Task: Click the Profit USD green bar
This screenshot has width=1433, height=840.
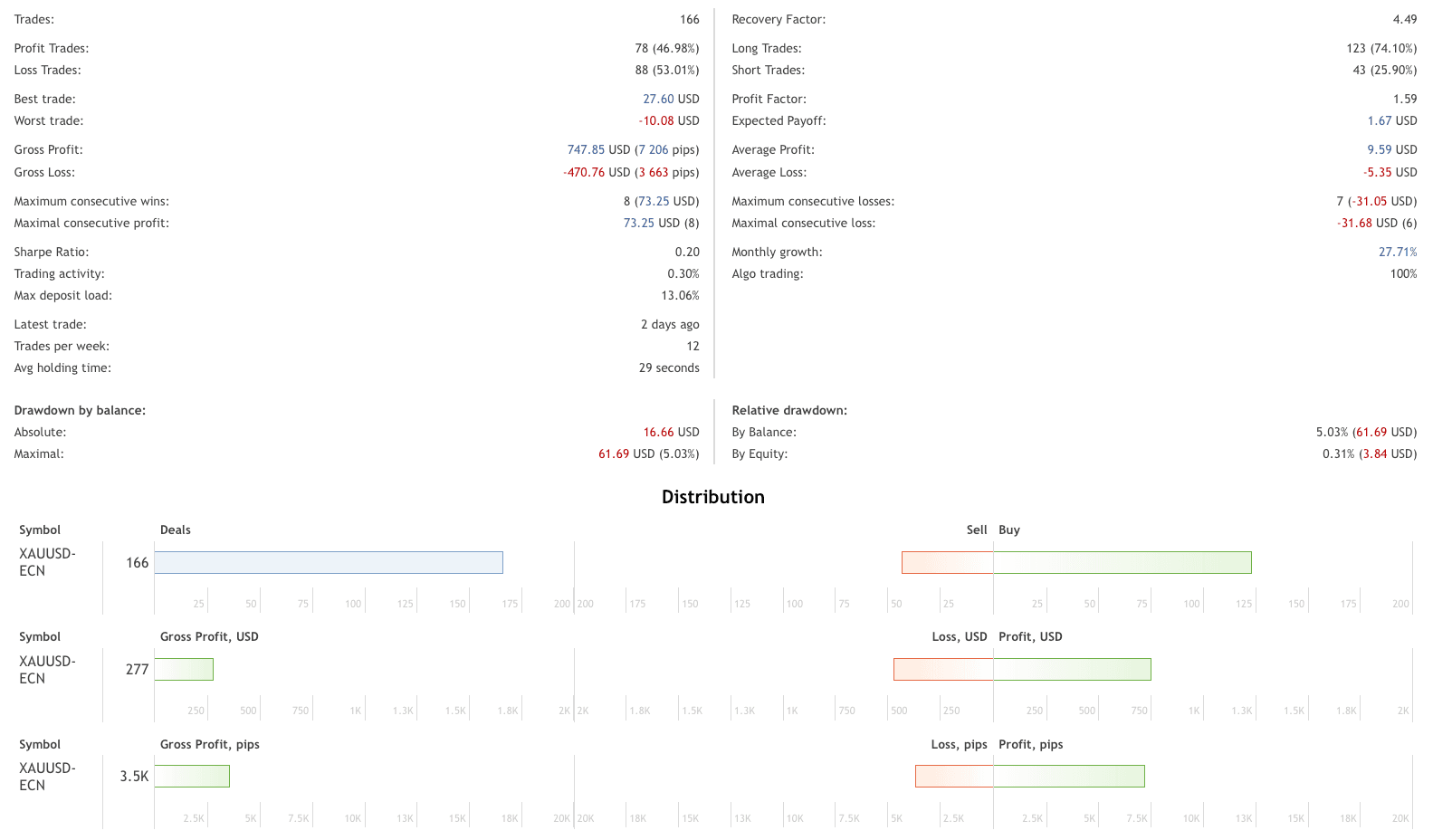Action: [1072, 669]
